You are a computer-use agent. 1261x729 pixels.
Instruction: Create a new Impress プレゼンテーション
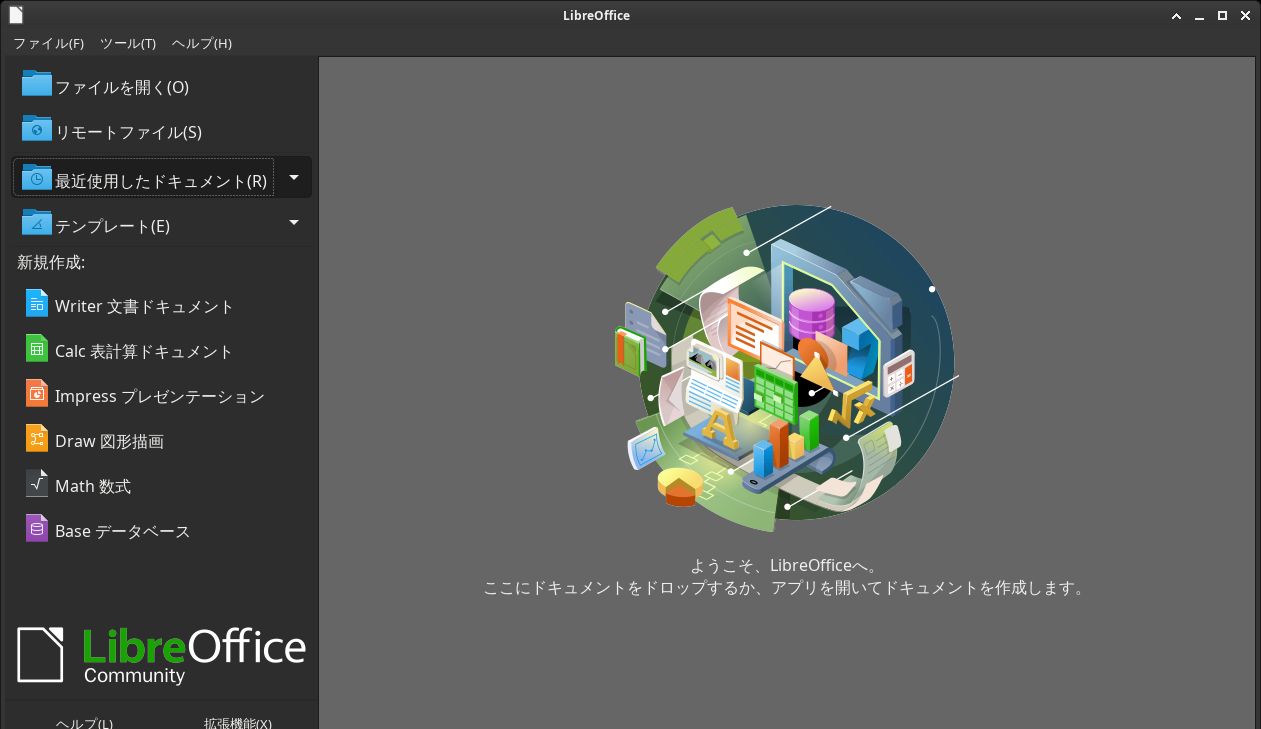[161, 396]
